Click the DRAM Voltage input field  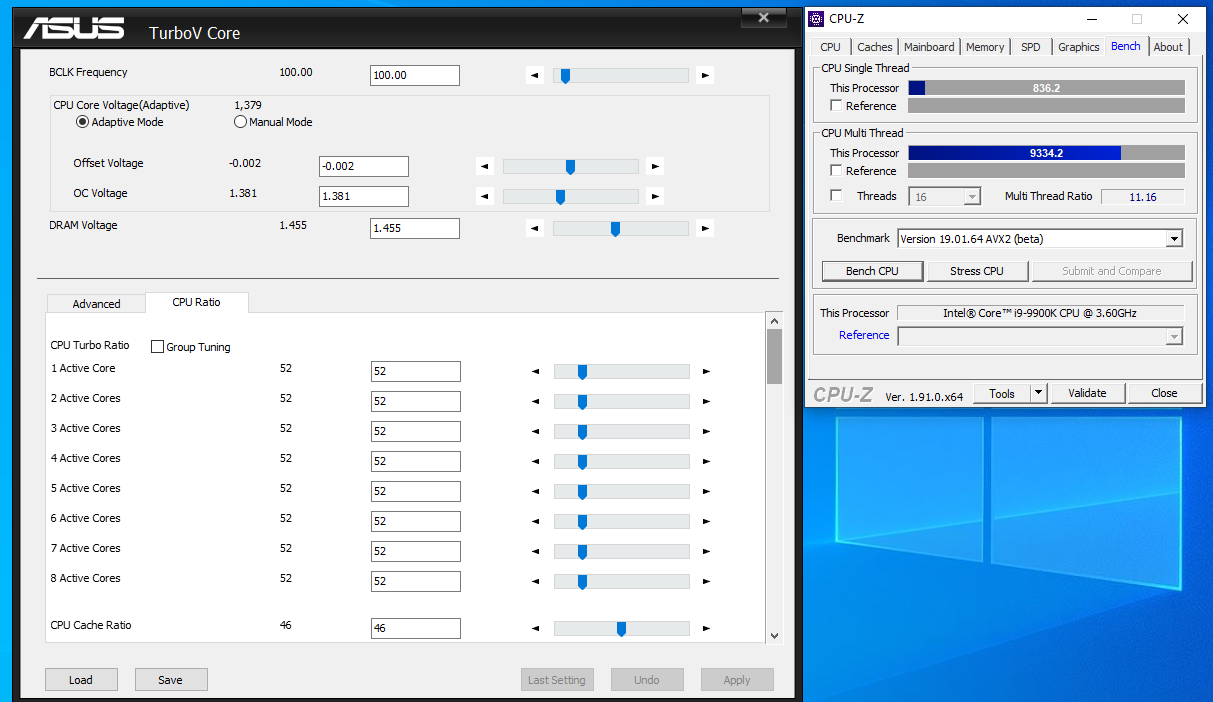pos(415,228)
